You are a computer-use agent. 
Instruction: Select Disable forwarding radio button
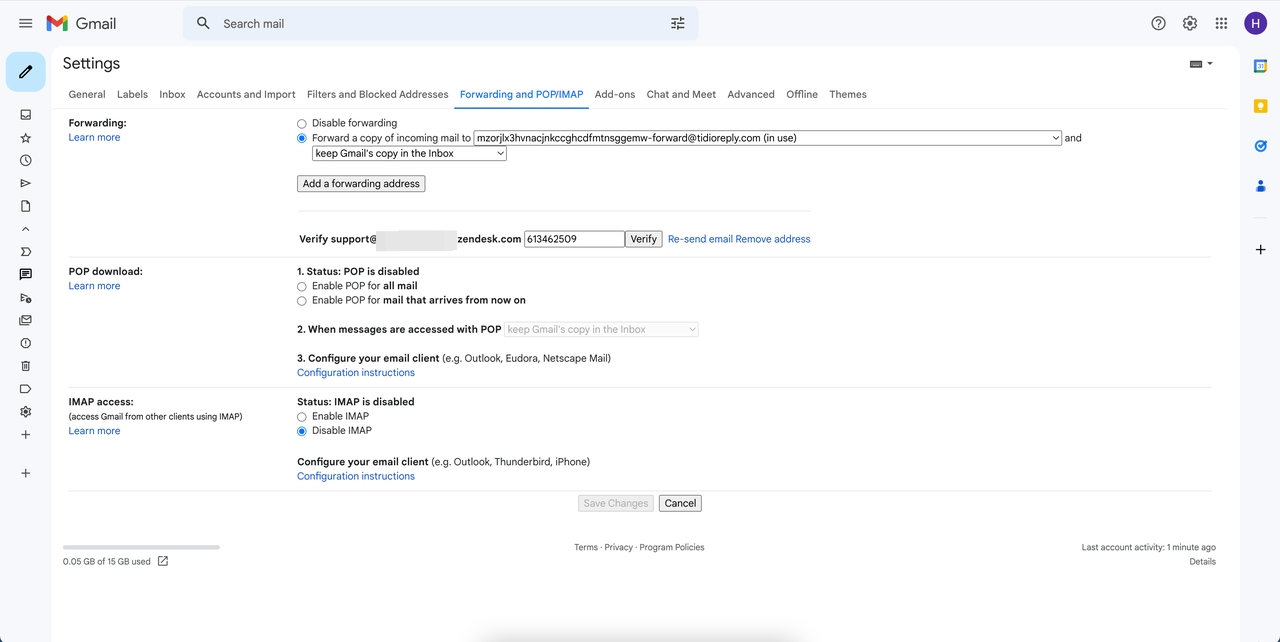click(x=302, y=124)
